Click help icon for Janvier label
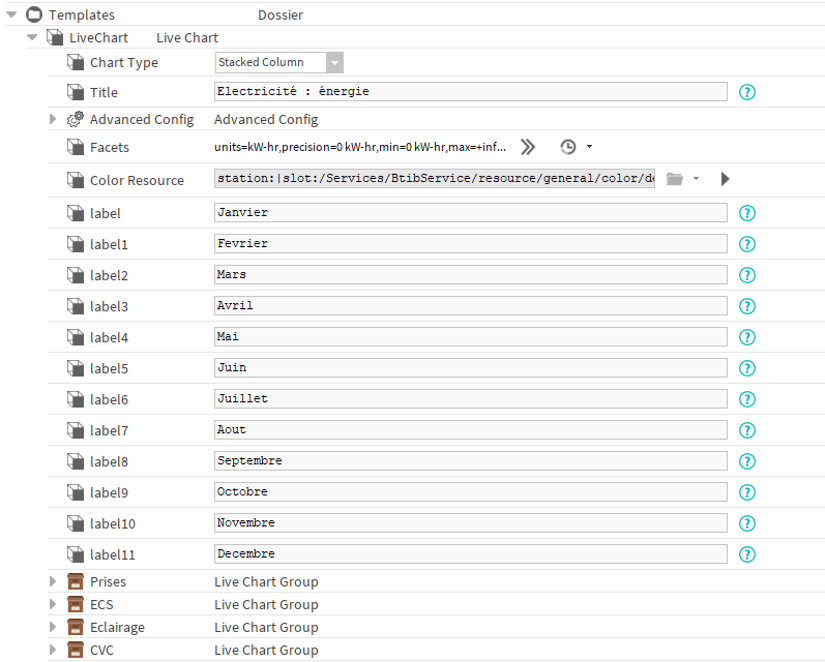This screenshot has width=825, height=662. point(747,213)
